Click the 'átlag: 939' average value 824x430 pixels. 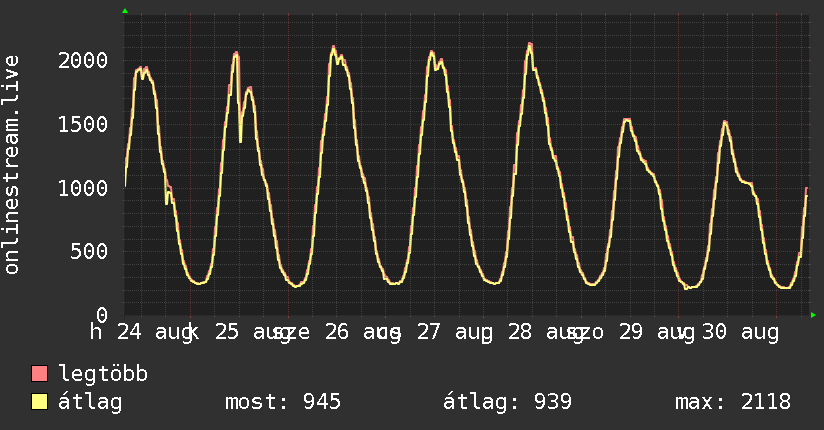(x=507, y=402)
